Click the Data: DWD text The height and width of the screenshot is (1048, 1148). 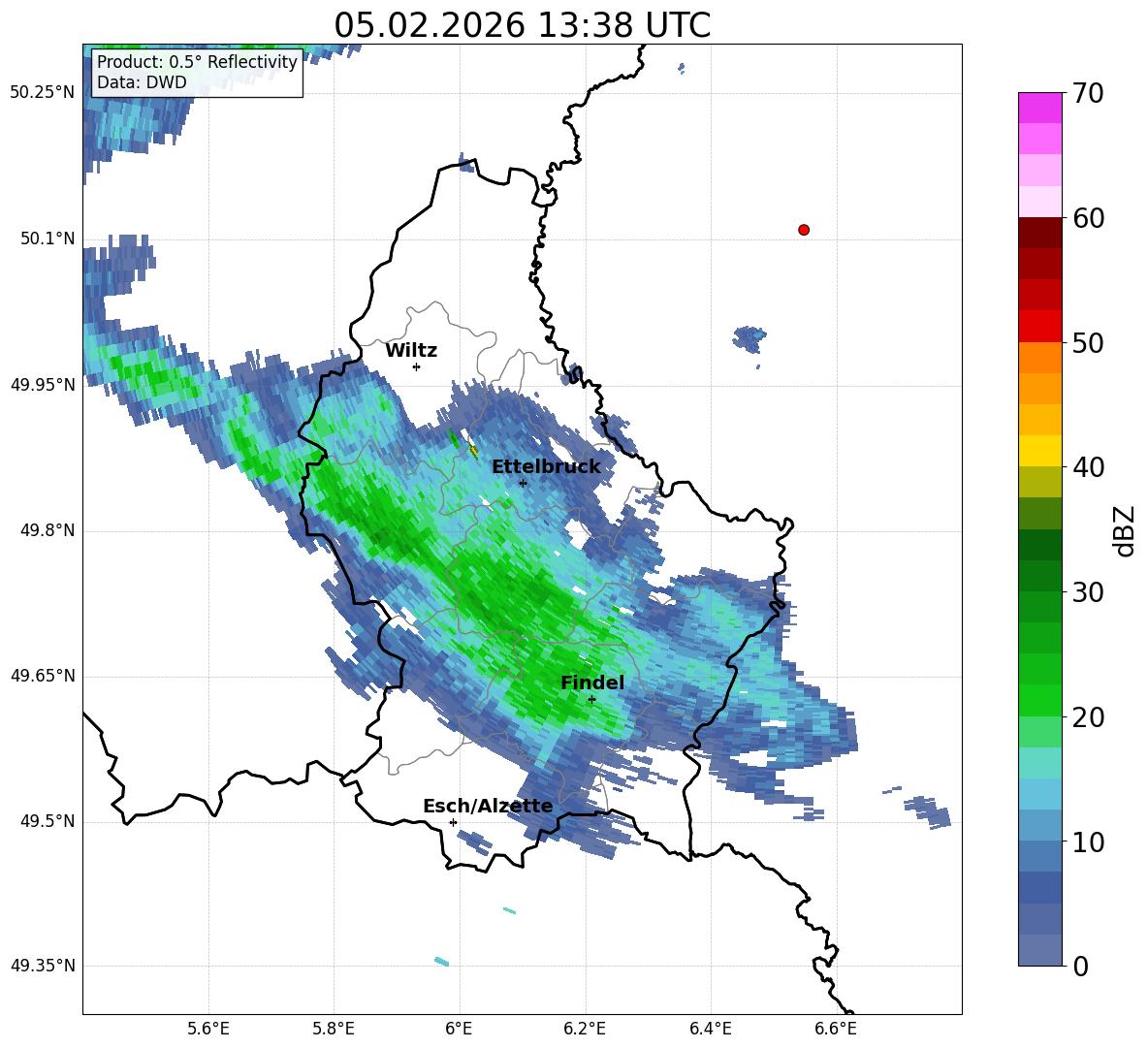click(142, 82)
